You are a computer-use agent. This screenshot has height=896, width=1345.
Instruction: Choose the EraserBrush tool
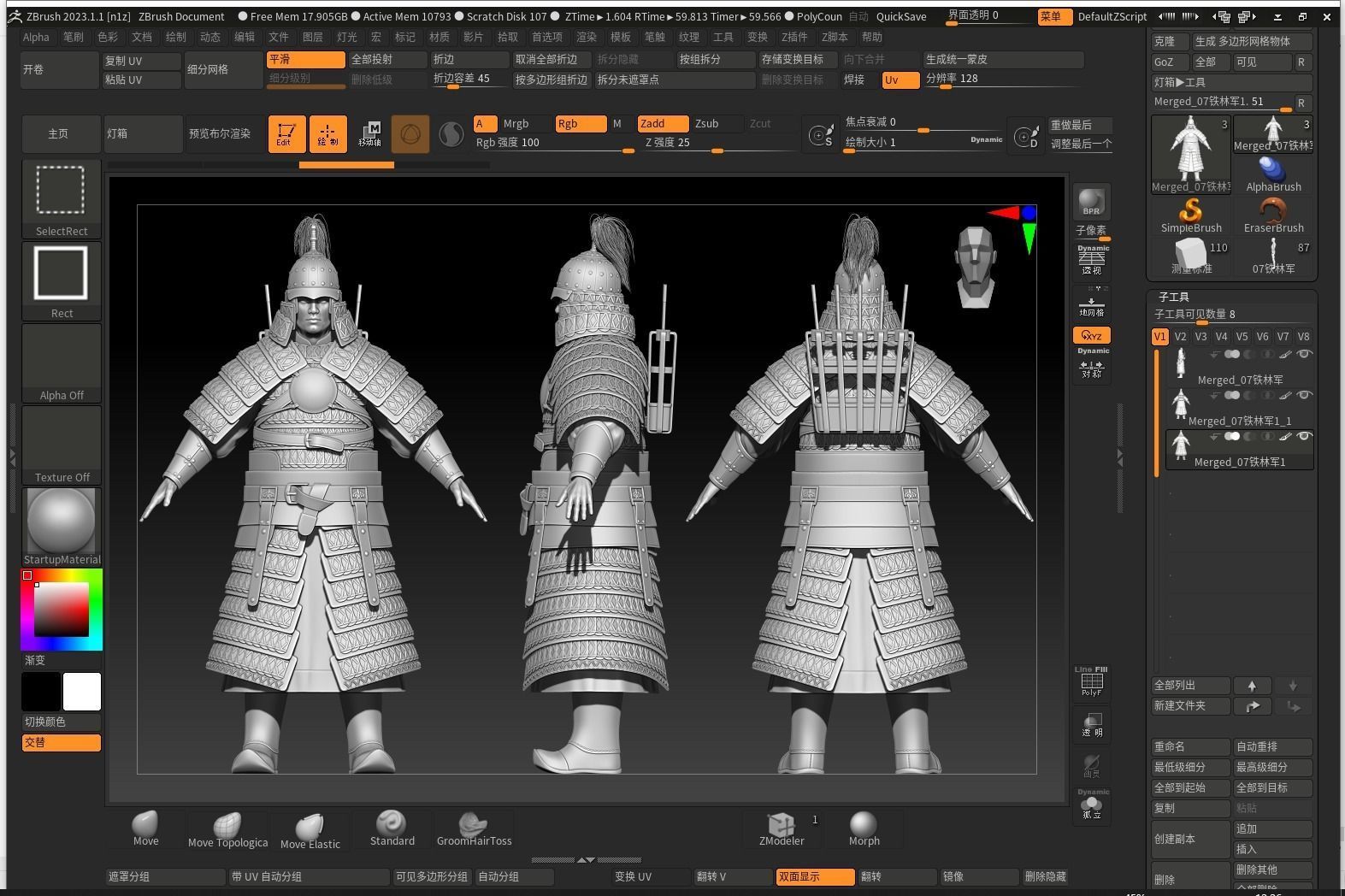pyautogui.click(x=1273, y=215)
